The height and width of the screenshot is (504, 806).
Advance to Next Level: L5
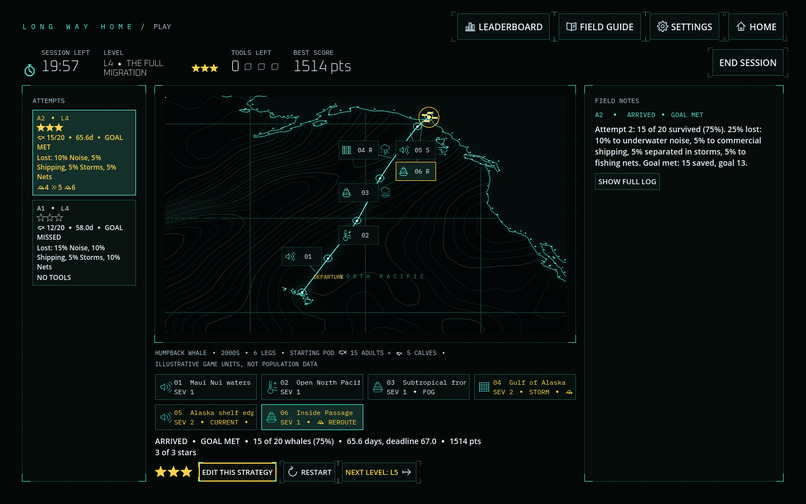[378, 472]
